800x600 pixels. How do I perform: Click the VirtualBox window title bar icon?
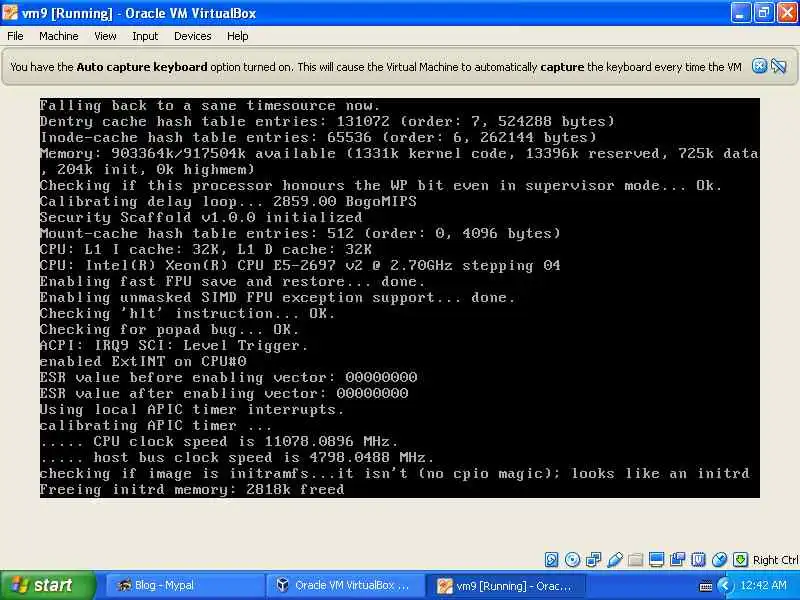tap(9, 12)
